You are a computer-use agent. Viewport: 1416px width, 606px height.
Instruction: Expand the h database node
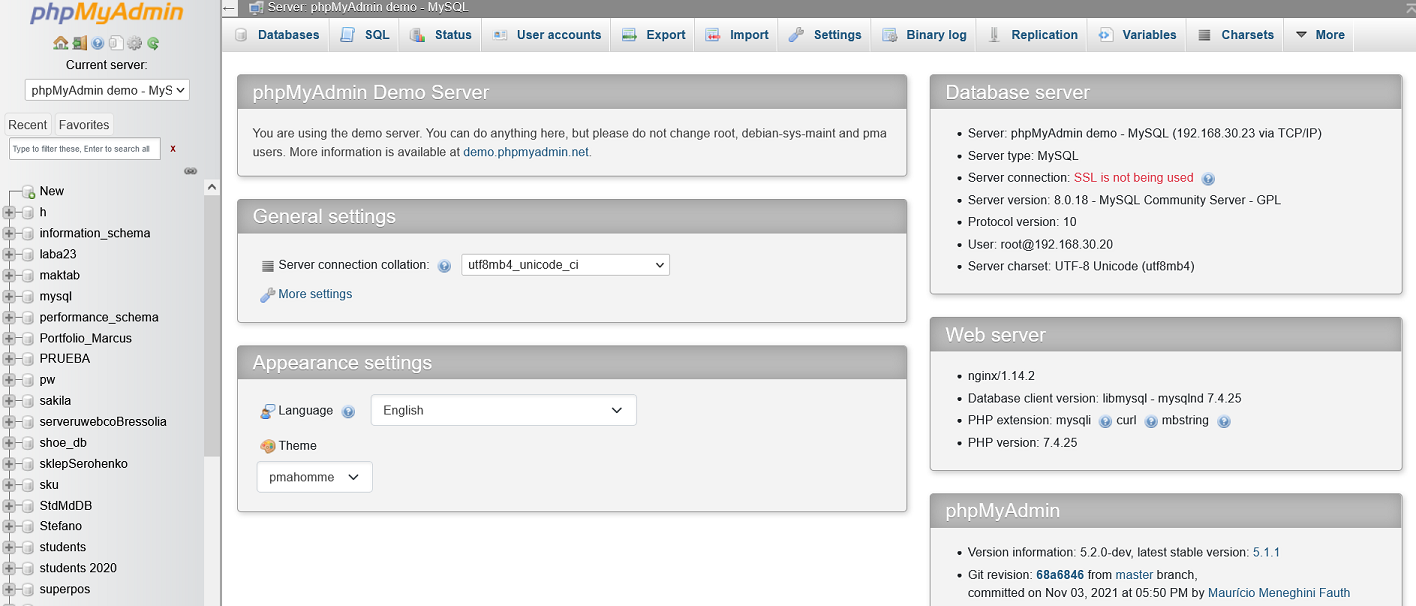[9, 212]
